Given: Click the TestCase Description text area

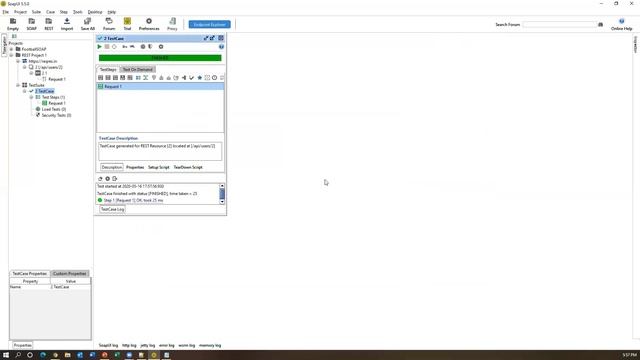Looking at the screenshot, I should click(x=160, y=151).
